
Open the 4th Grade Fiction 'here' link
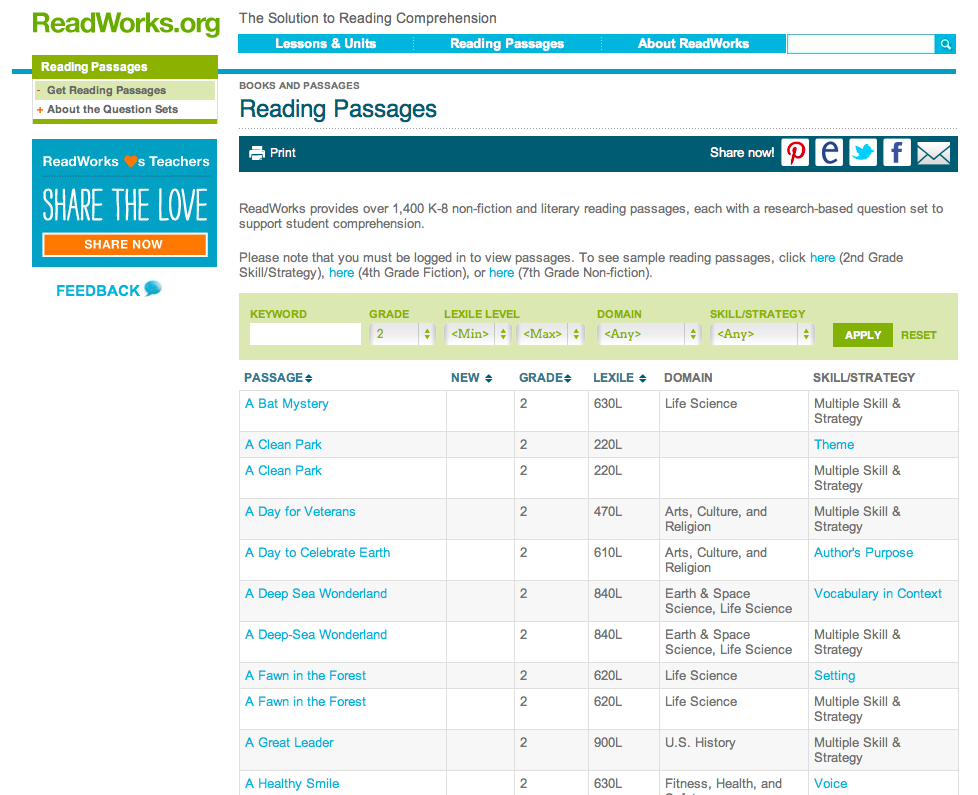[341, 272]
